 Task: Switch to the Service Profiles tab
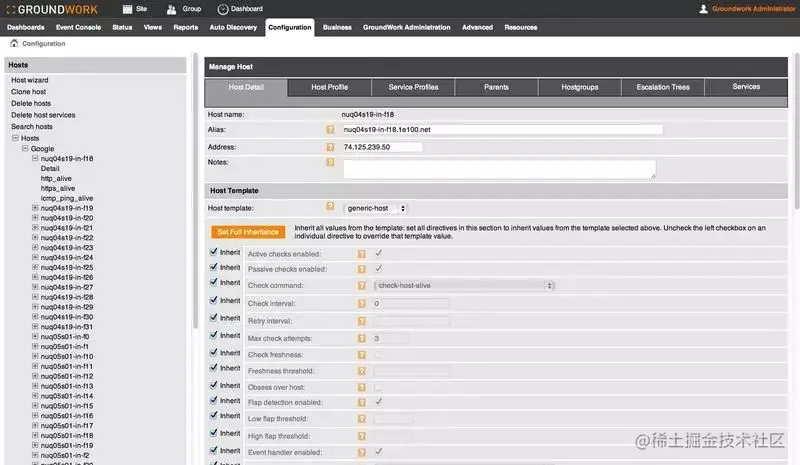tap(413, 87)
